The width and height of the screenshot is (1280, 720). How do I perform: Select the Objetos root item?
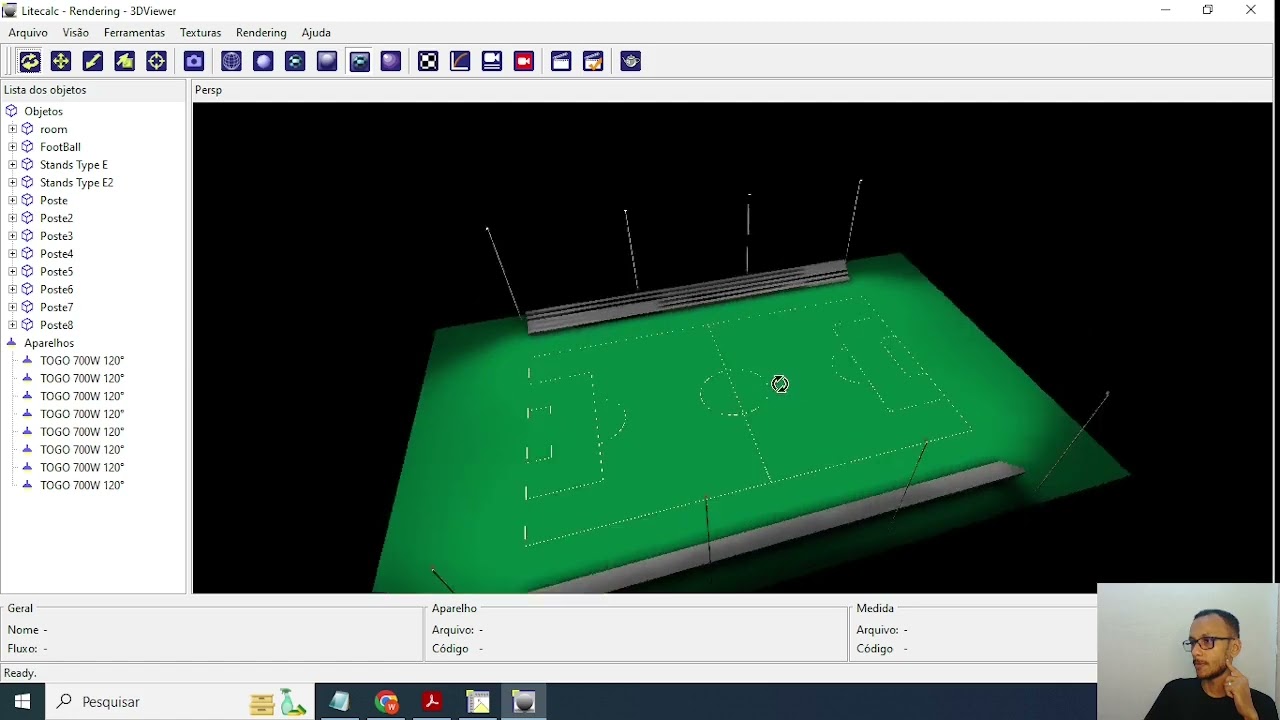click(43, 111)
